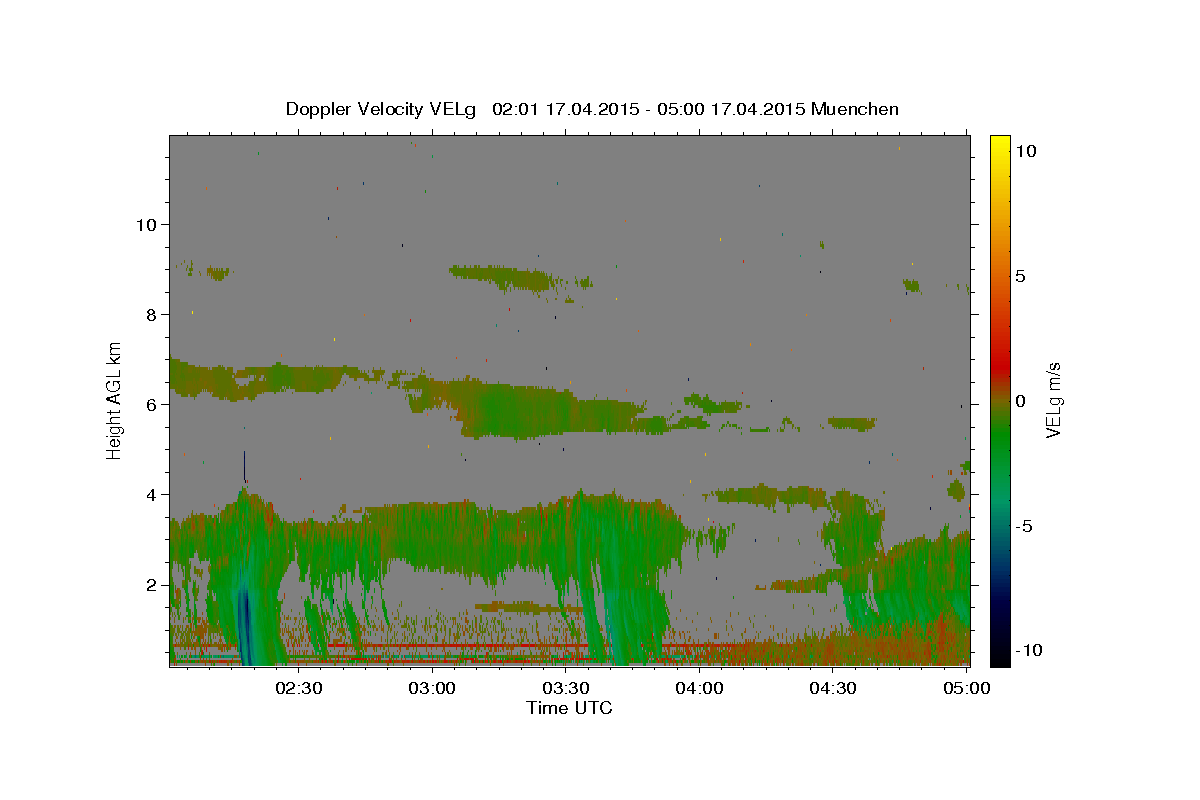Click the colorbar value -10
Screen dimensions: 1200x800
coord(1028,651)
